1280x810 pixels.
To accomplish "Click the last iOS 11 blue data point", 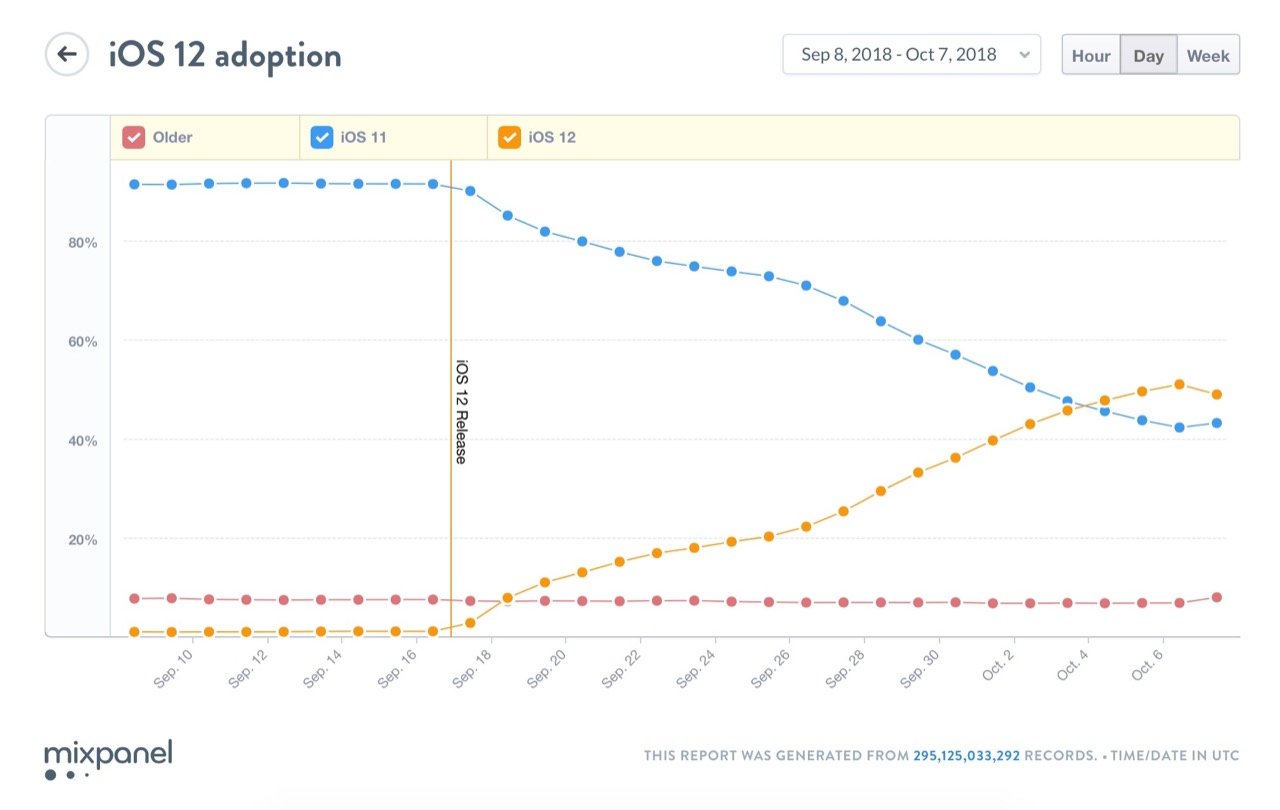I will click(x=1217, y=423).
